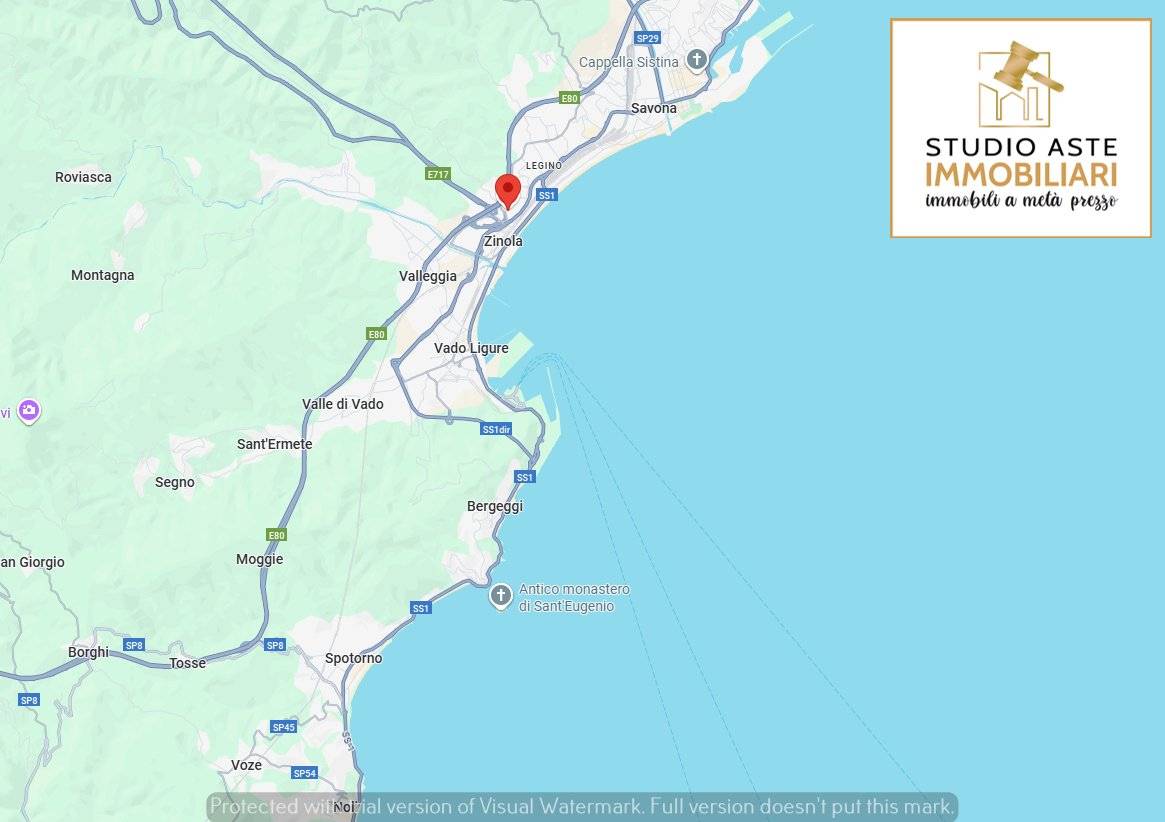Click the Montagna locality label

(103, 275)
